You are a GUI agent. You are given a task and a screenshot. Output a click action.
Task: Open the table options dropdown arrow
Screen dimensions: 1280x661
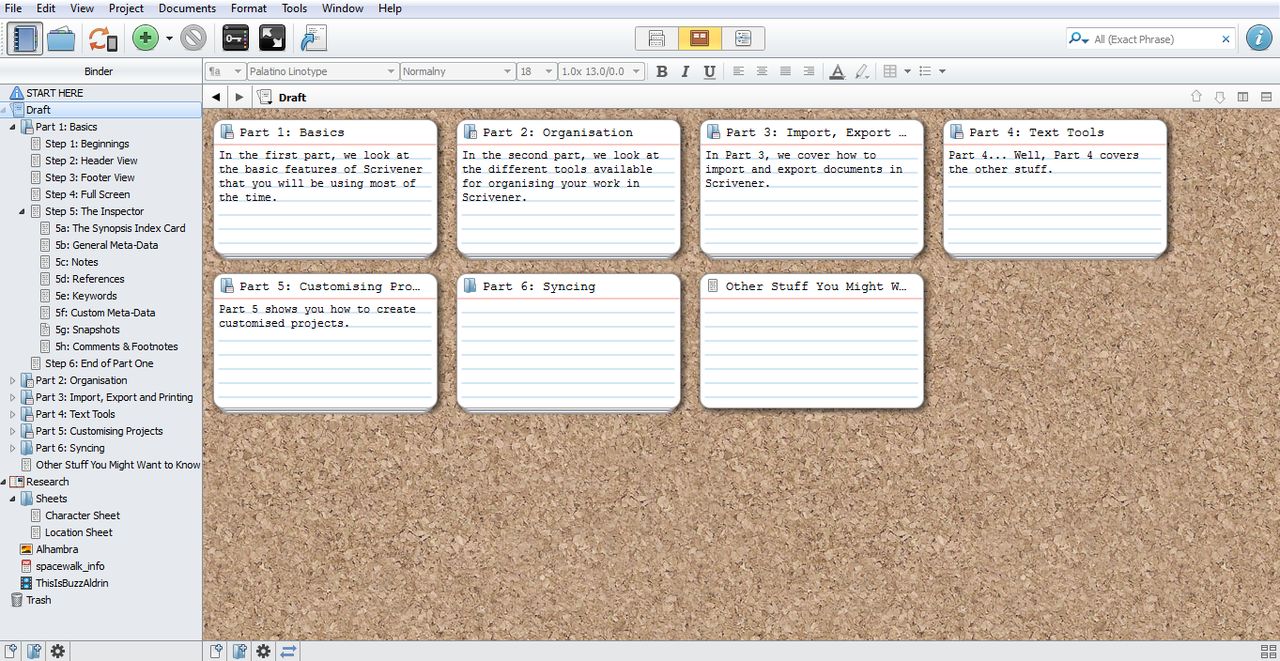(x=907, y=71)
